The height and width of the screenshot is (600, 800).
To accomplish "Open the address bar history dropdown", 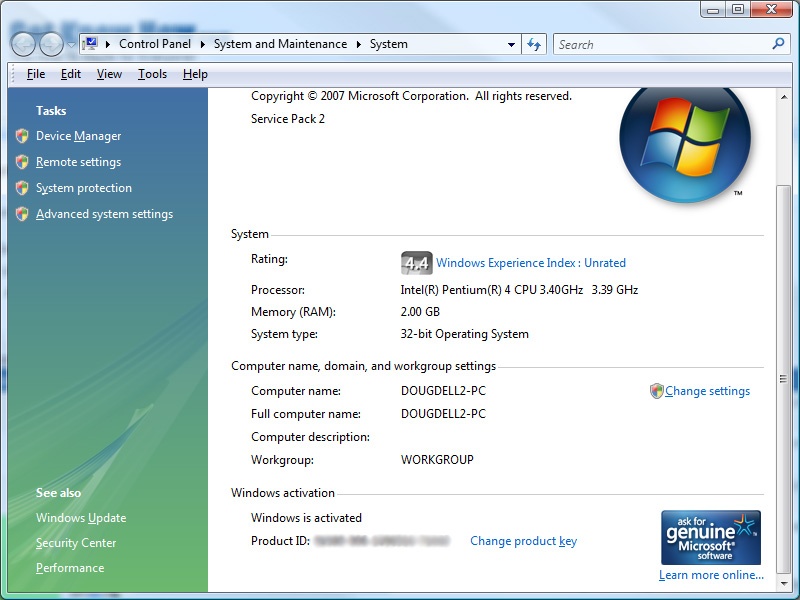I will click(x=511, y=44).
